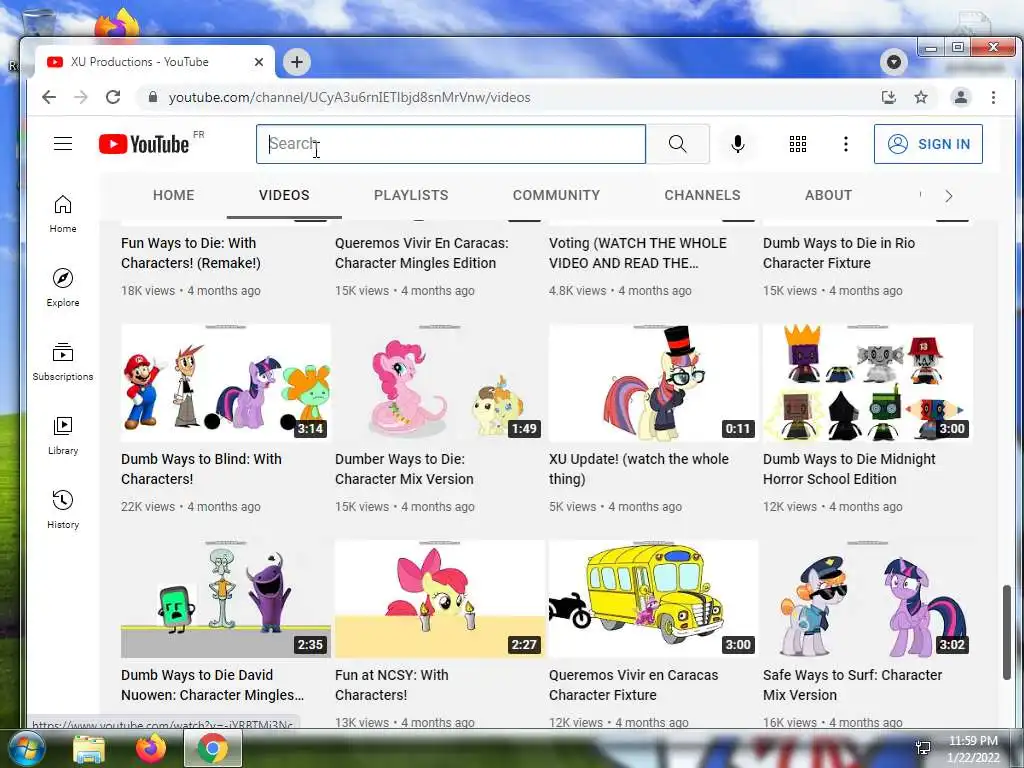This screenshot has height=768, width=1024.
Task: Open the Chrome profile avatar
Action: 961,97
